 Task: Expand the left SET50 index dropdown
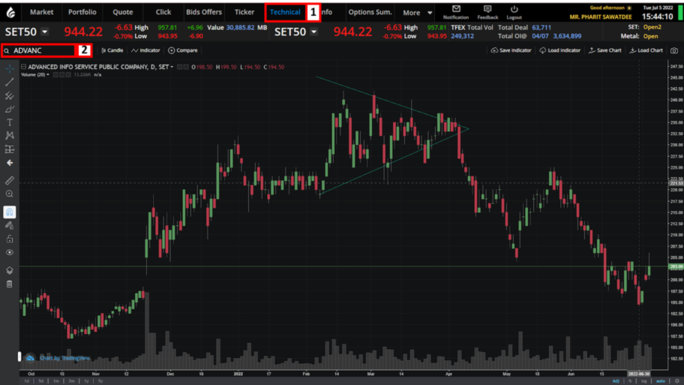tap(44, 32)
